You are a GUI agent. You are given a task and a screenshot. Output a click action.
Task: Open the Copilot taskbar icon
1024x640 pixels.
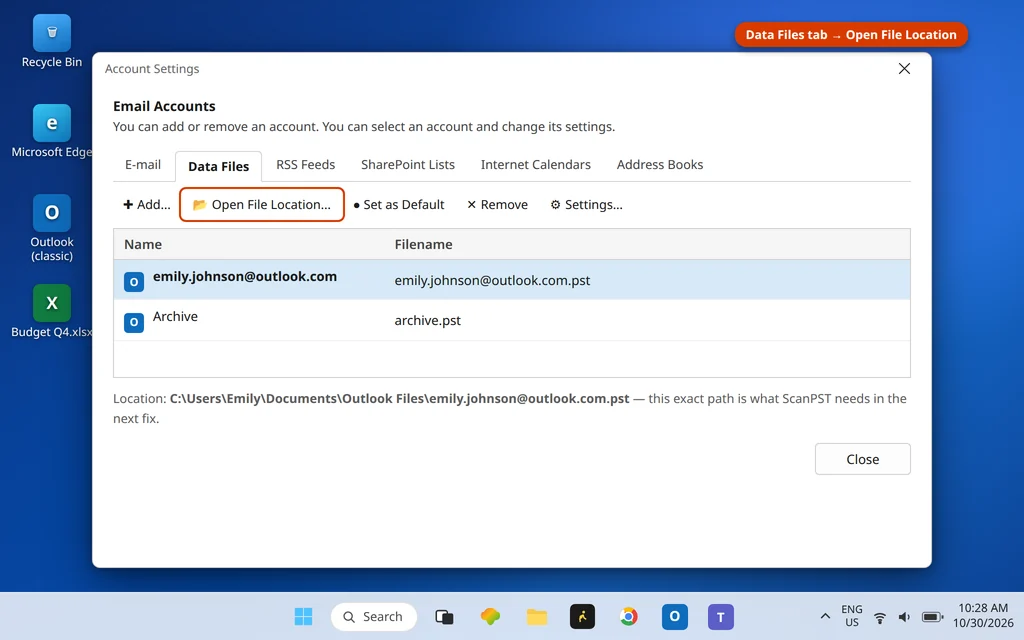(x=490, y=616)
